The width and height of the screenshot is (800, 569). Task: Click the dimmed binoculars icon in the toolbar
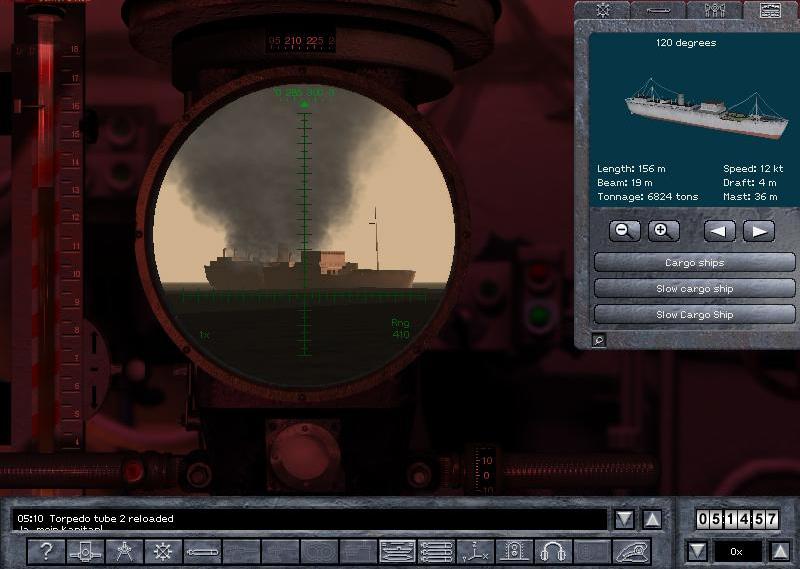point(320,551)
